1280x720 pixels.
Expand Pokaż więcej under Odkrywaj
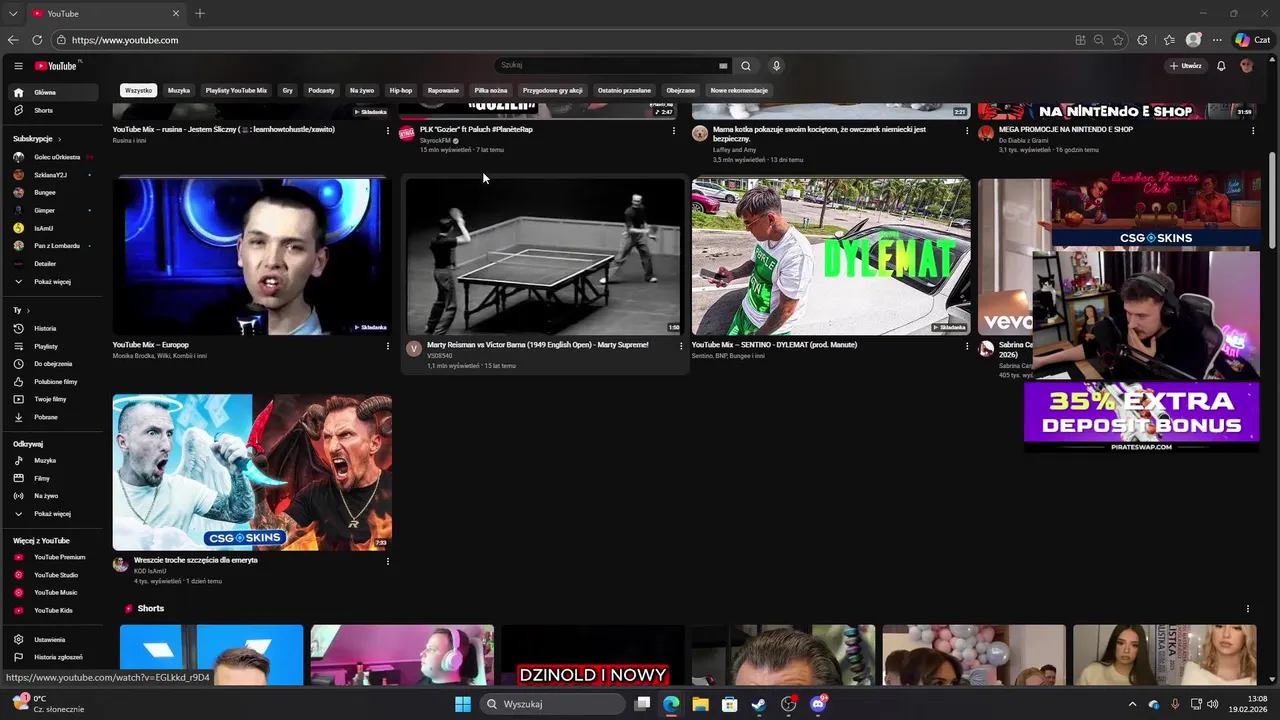[x=52, y=514]
